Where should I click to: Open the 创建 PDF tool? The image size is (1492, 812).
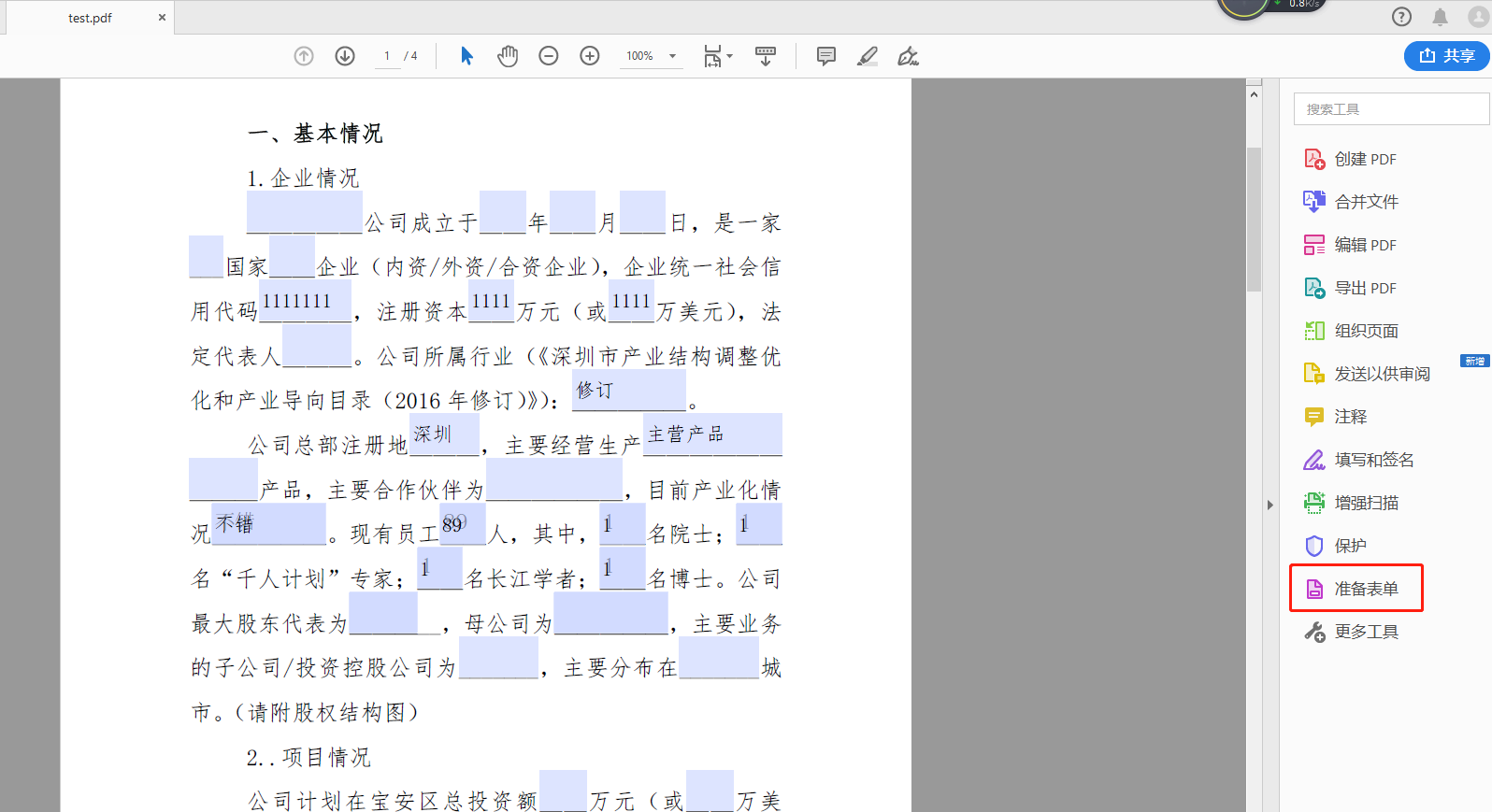(1351, 159)
